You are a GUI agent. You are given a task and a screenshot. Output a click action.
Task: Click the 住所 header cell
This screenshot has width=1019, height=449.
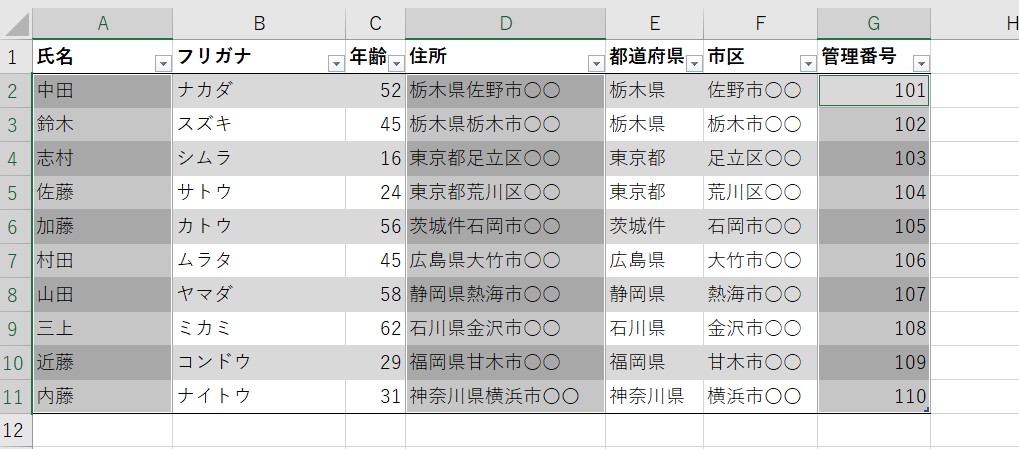click(x=506, y=57)
